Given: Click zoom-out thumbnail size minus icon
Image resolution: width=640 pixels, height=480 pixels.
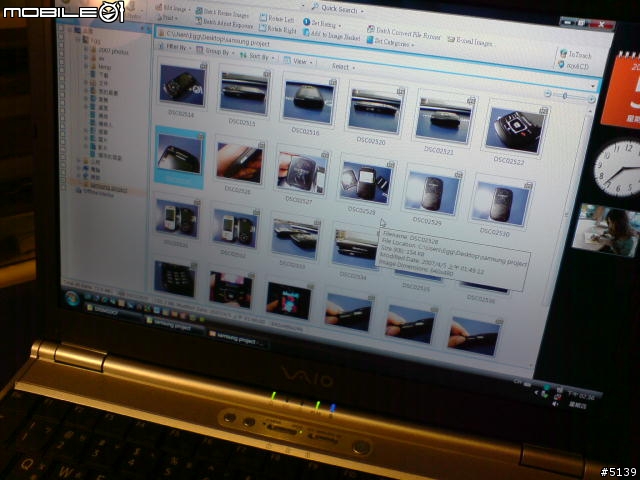Looking at the screenshot, I should point(548,93).
